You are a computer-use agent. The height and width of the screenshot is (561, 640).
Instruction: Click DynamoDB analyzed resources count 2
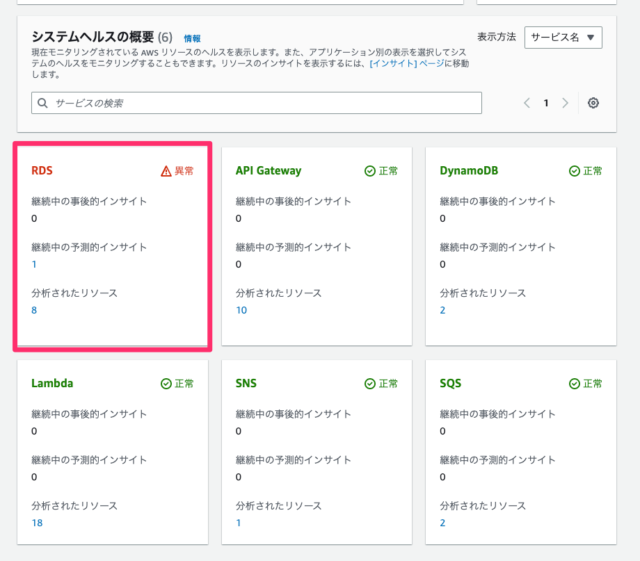click(442, 310)
